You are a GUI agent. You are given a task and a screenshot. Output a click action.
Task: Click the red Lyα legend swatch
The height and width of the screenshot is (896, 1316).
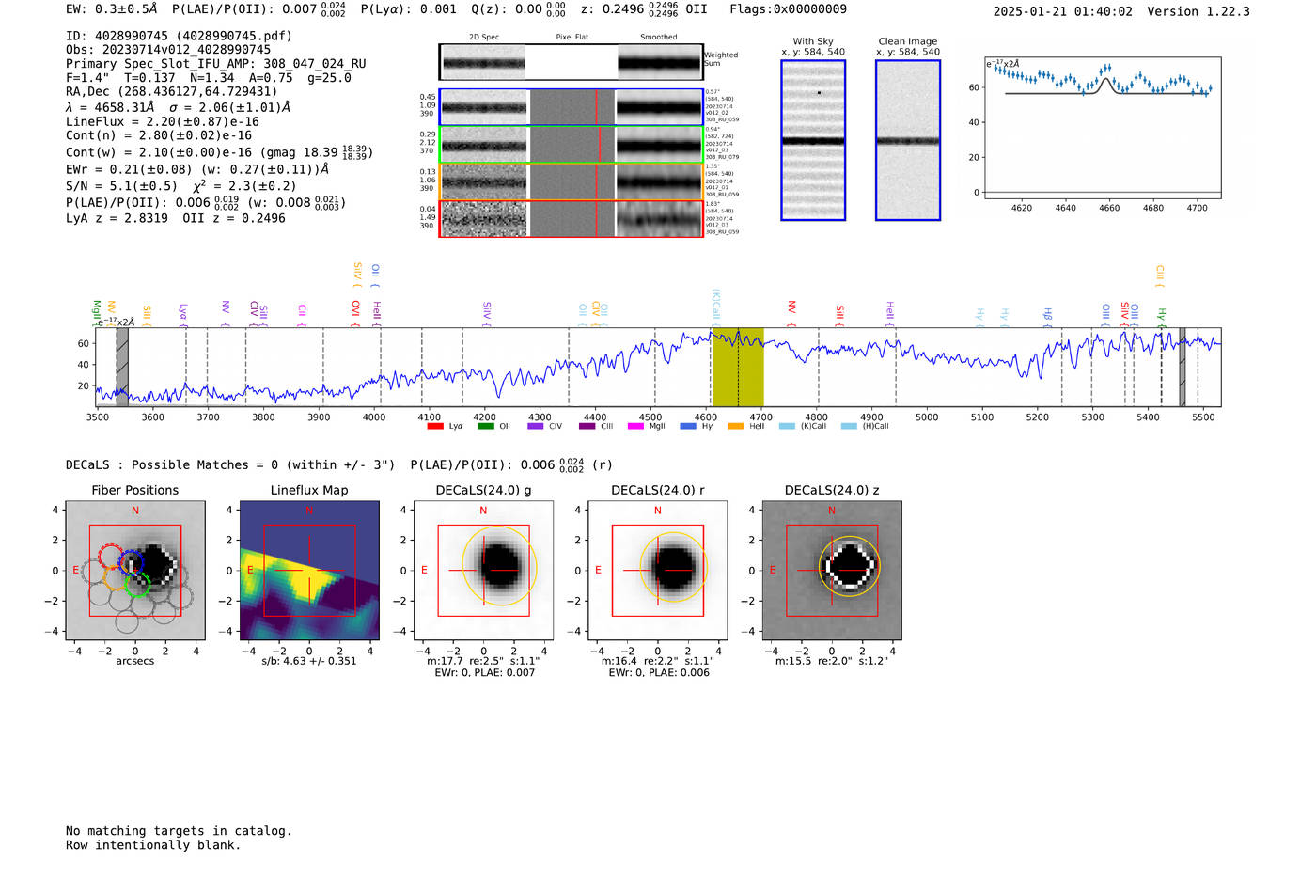tap(434, 426)
